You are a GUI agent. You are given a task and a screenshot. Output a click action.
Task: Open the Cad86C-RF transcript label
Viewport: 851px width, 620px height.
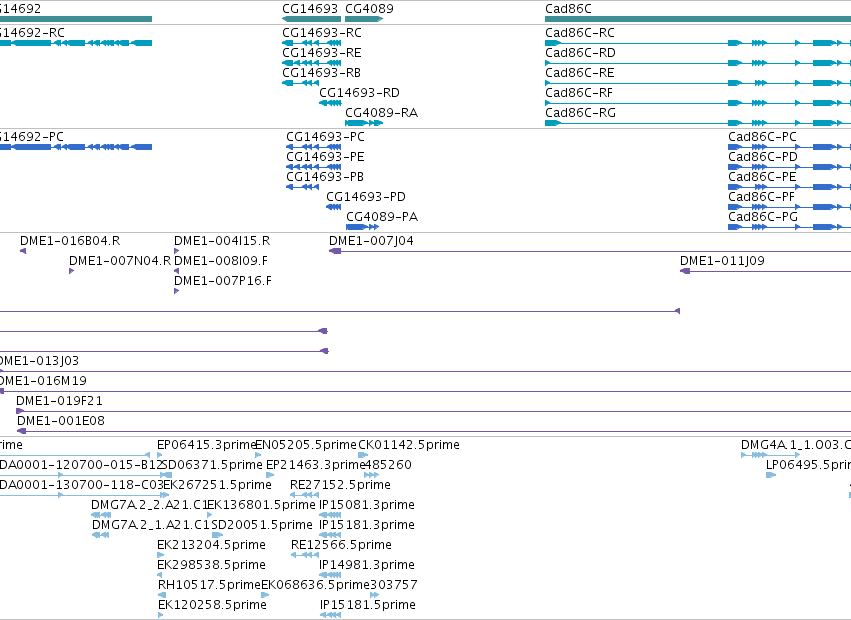click(579, 93)
